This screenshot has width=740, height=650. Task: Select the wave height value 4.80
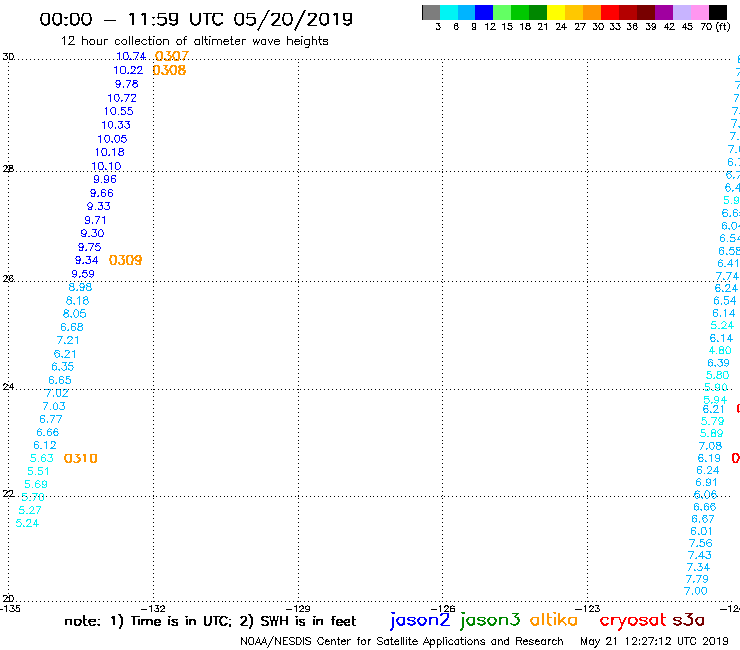click(x=720, y=350)
